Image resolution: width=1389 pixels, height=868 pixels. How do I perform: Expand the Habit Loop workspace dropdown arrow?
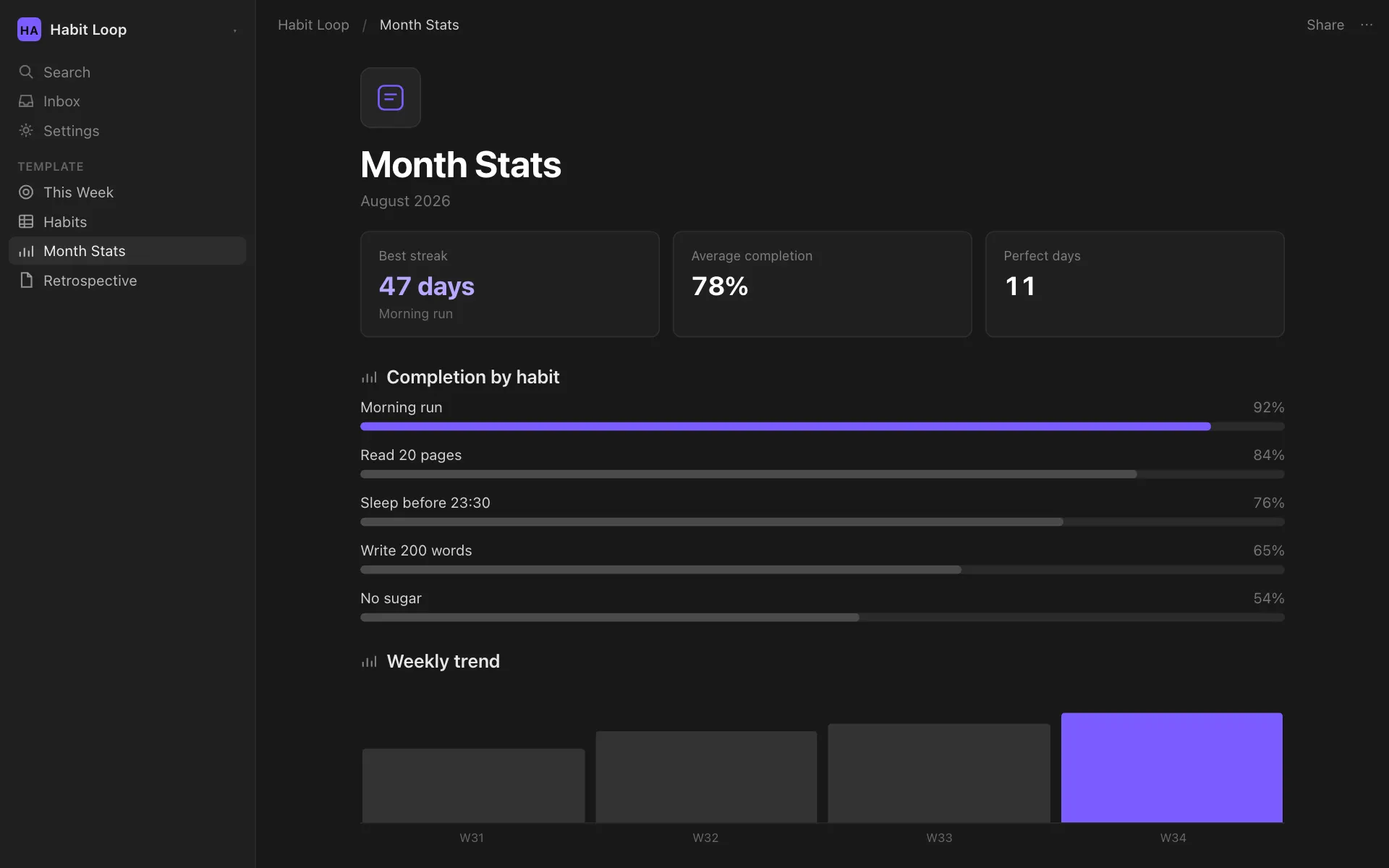(x=235, y=30)
